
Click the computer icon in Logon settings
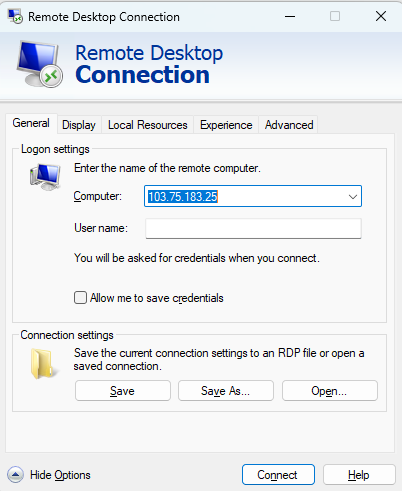pyautogui.click(x=45, y=177)
